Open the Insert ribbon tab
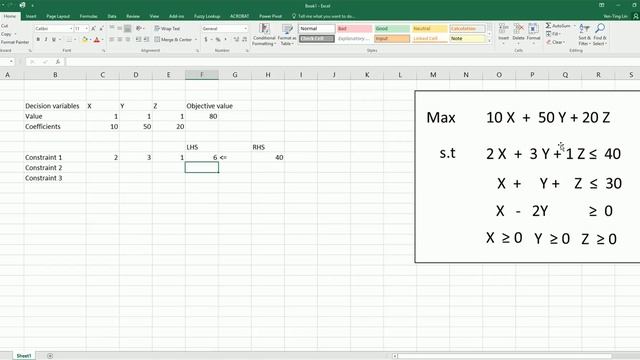 click(31, 16)
